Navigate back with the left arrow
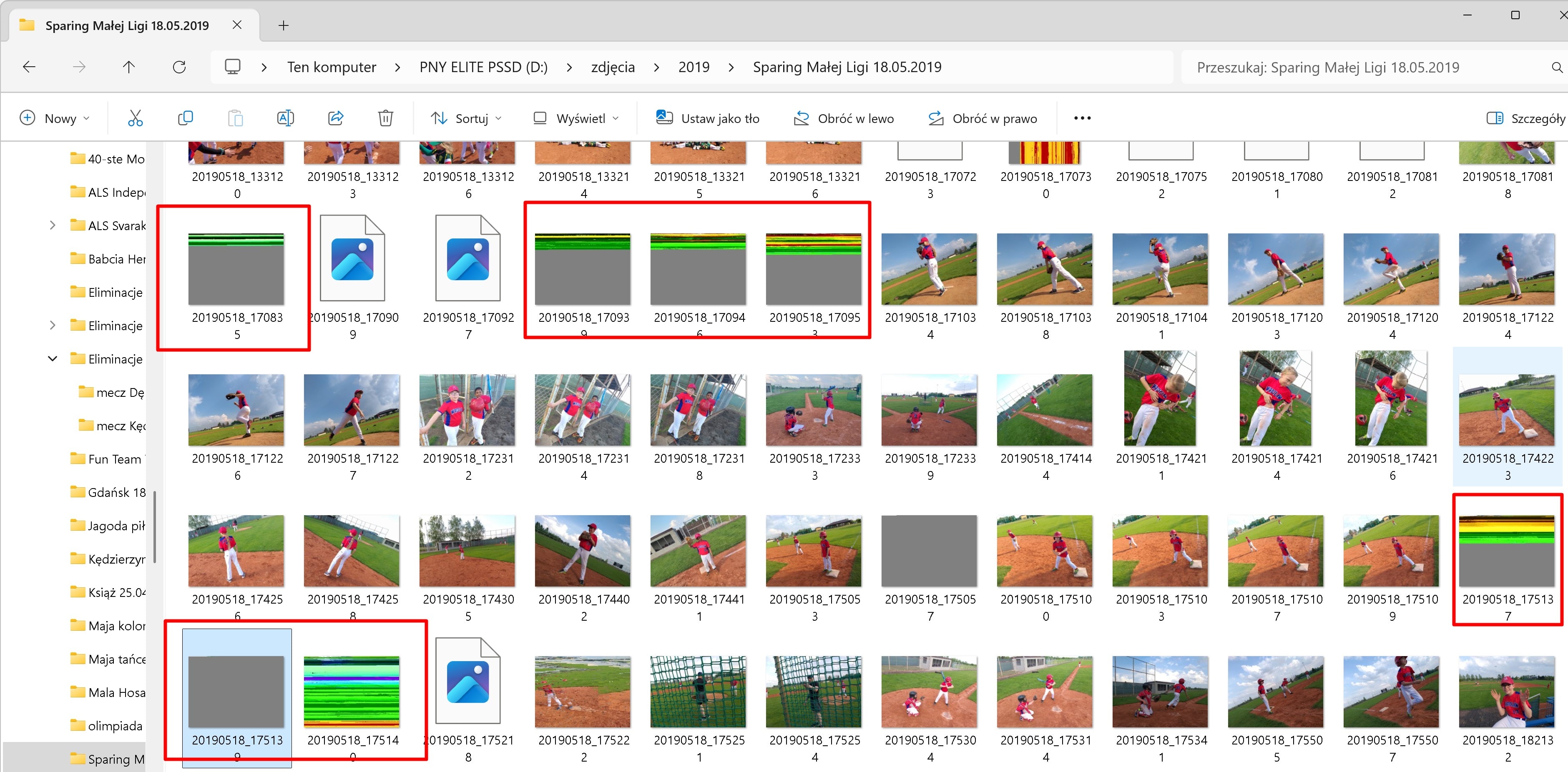This screenshot has height=772, width=1568. pos(29,67)
